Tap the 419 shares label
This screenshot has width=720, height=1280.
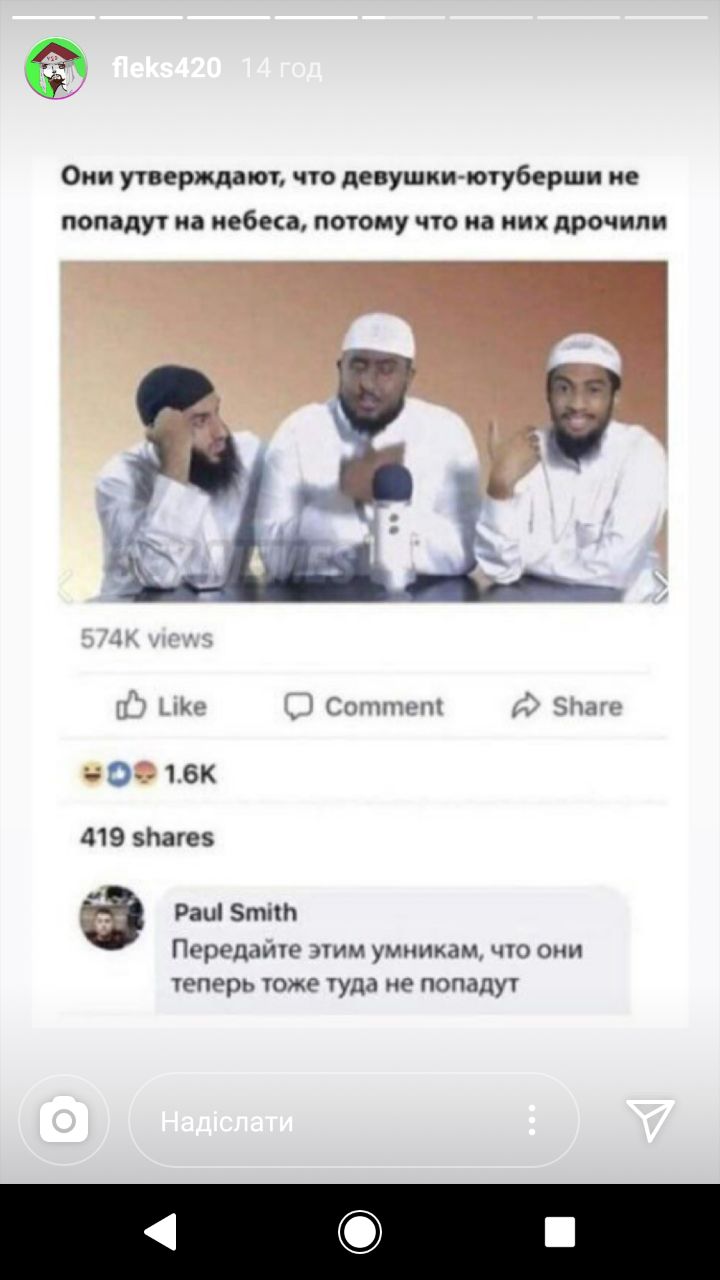(147, 836)
